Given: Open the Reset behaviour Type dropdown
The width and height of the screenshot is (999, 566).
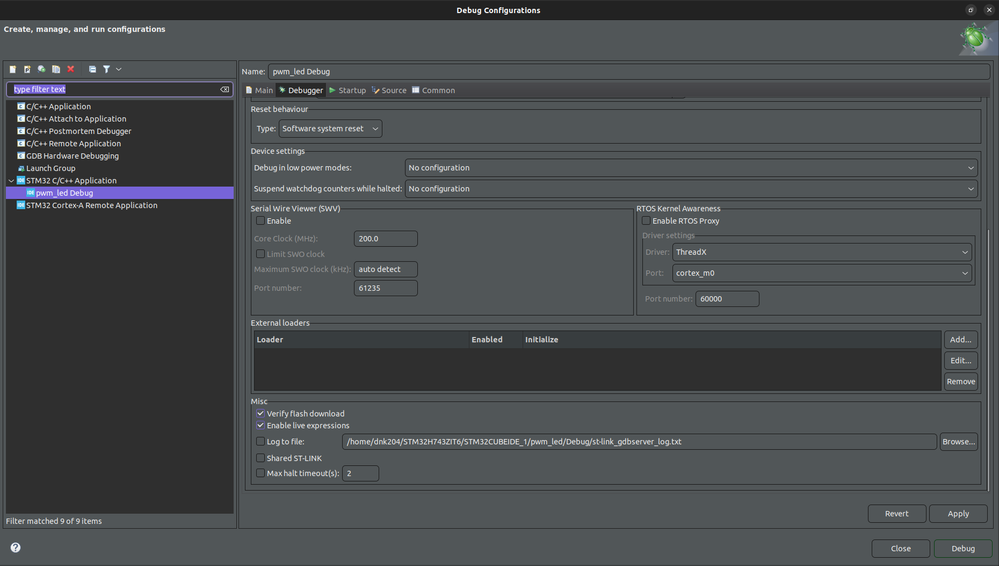Looking at the screenshot, I should point(330,129).
